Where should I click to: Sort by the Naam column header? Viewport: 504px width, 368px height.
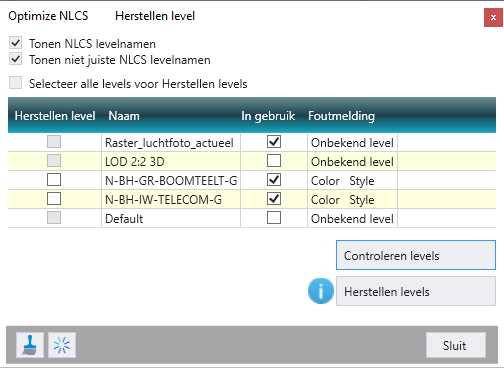(x=124, y=116)
